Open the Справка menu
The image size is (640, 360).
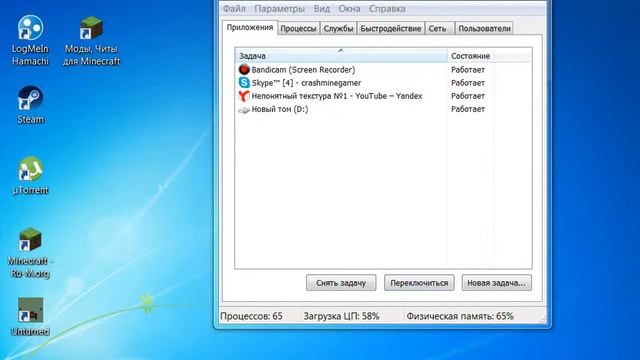click(387, 9)
